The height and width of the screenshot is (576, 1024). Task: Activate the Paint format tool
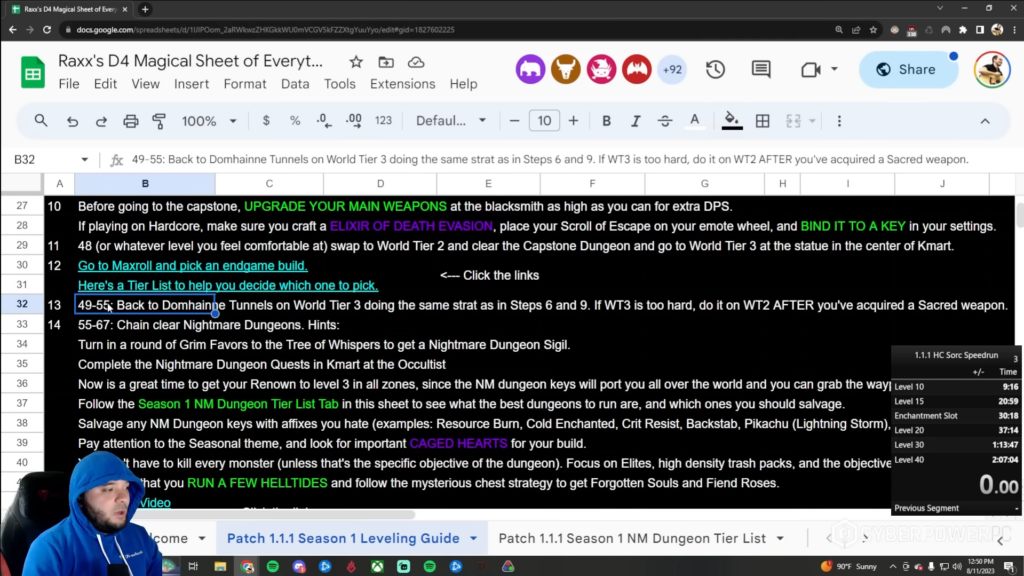click(x=159, y=121)
